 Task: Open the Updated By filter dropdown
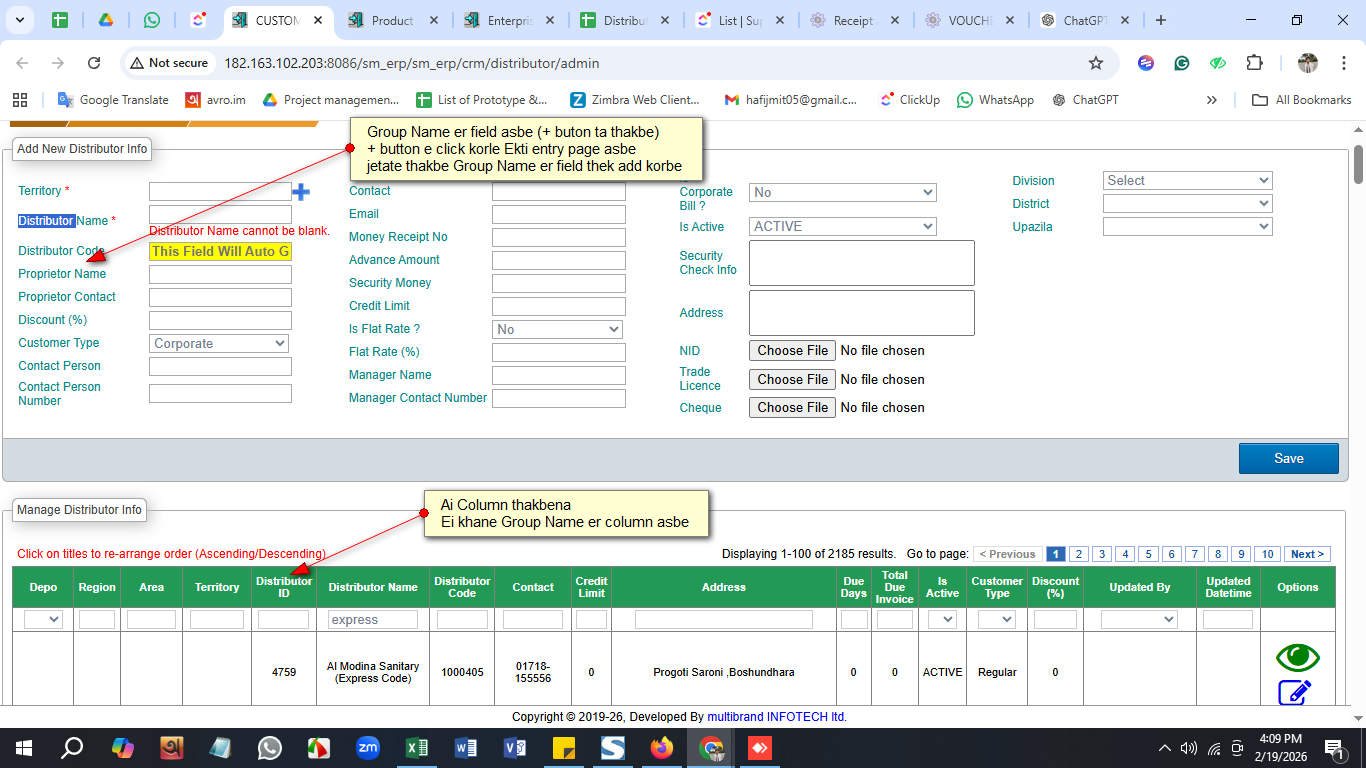tap(1139, 620)
